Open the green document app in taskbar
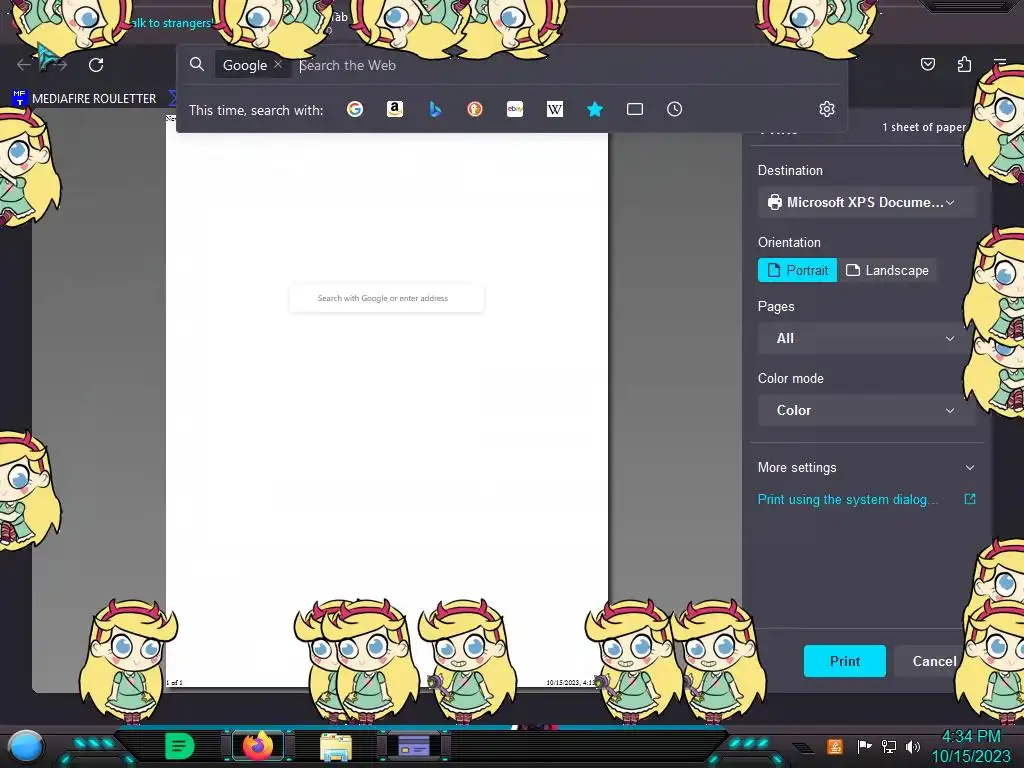Image resolution: width=1024 pixels, height=768 pixels. tap(180, 746)
